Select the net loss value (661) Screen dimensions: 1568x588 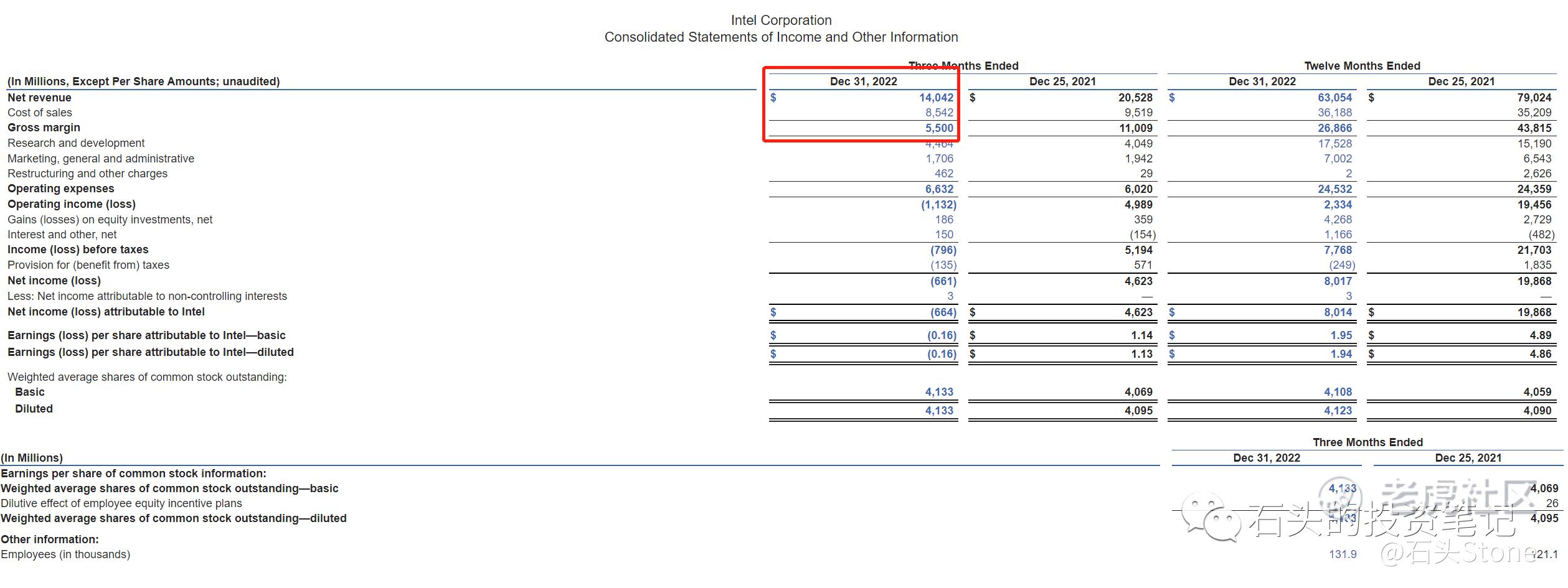[x=943, y=281]
